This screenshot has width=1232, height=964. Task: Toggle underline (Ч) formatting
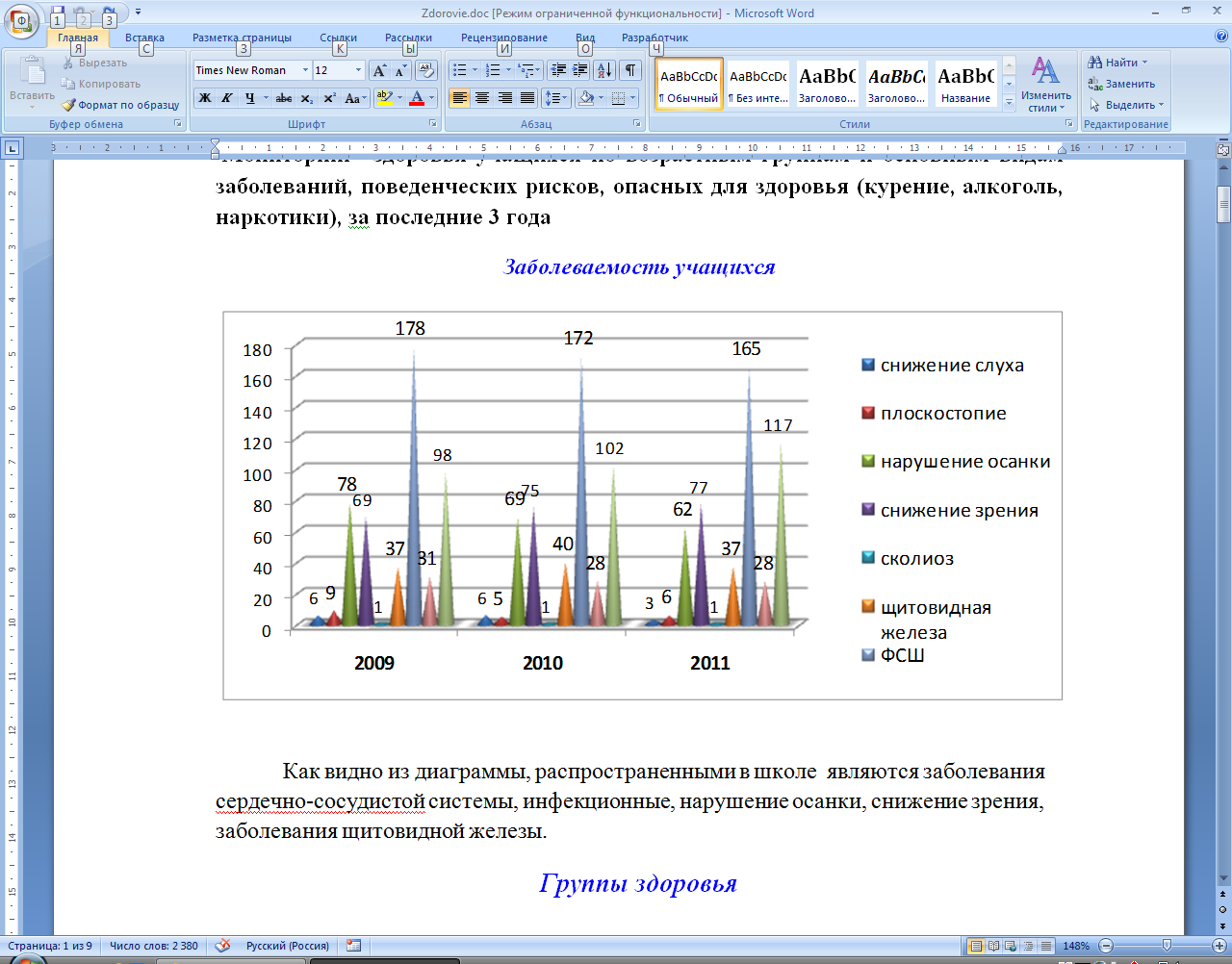[250, 98]
